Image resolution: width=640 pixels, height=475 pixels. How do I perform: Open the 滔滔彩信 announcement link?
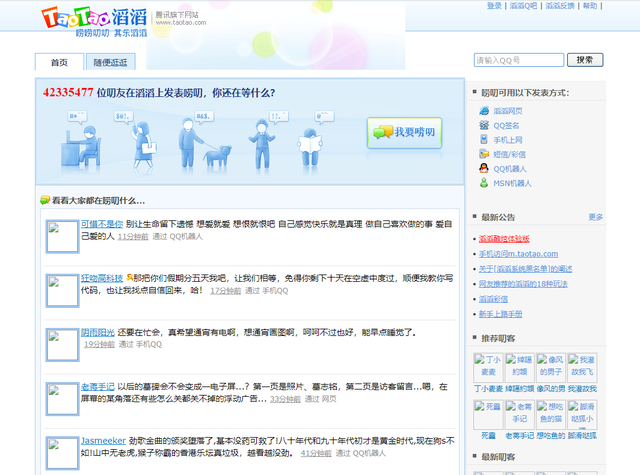pyautogui.click(x=493, y=299)
